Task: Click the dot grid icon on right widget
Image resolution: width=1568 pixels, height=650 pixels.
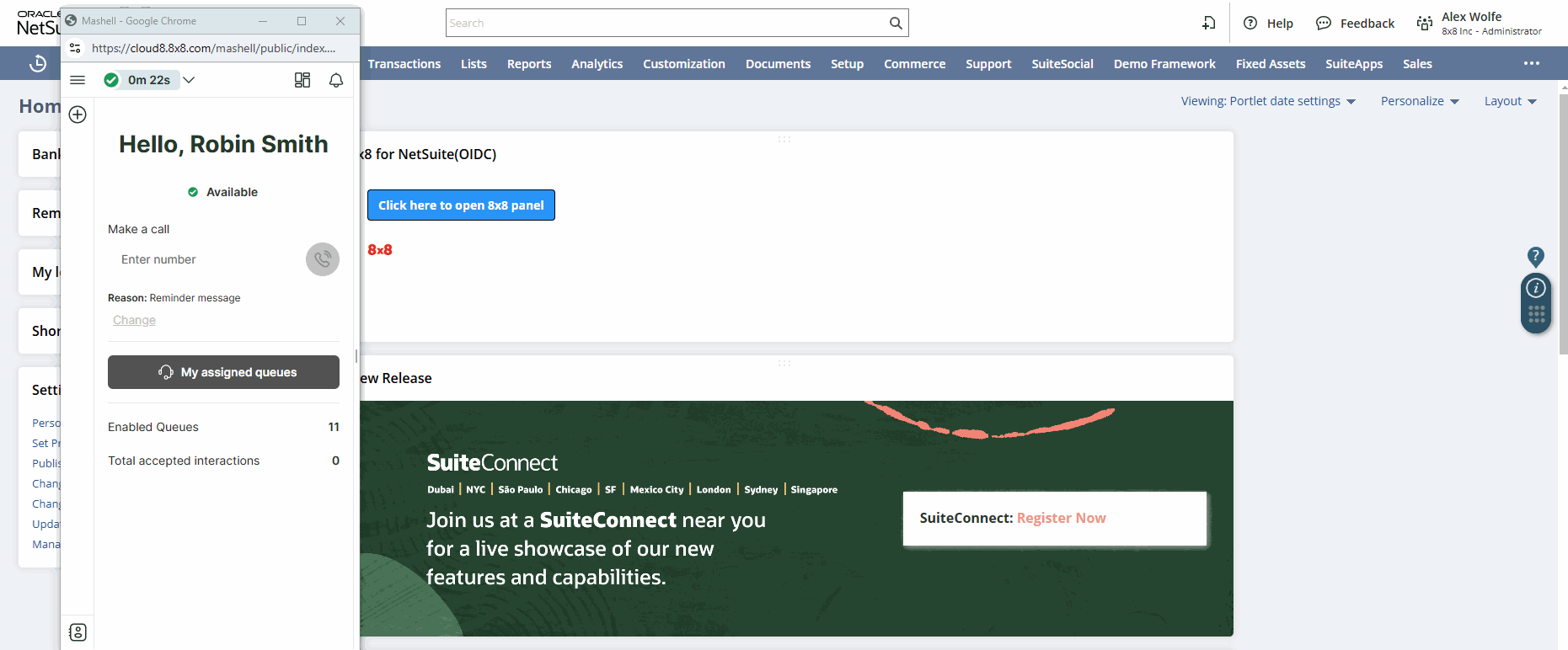Action: pos(1536,314)
